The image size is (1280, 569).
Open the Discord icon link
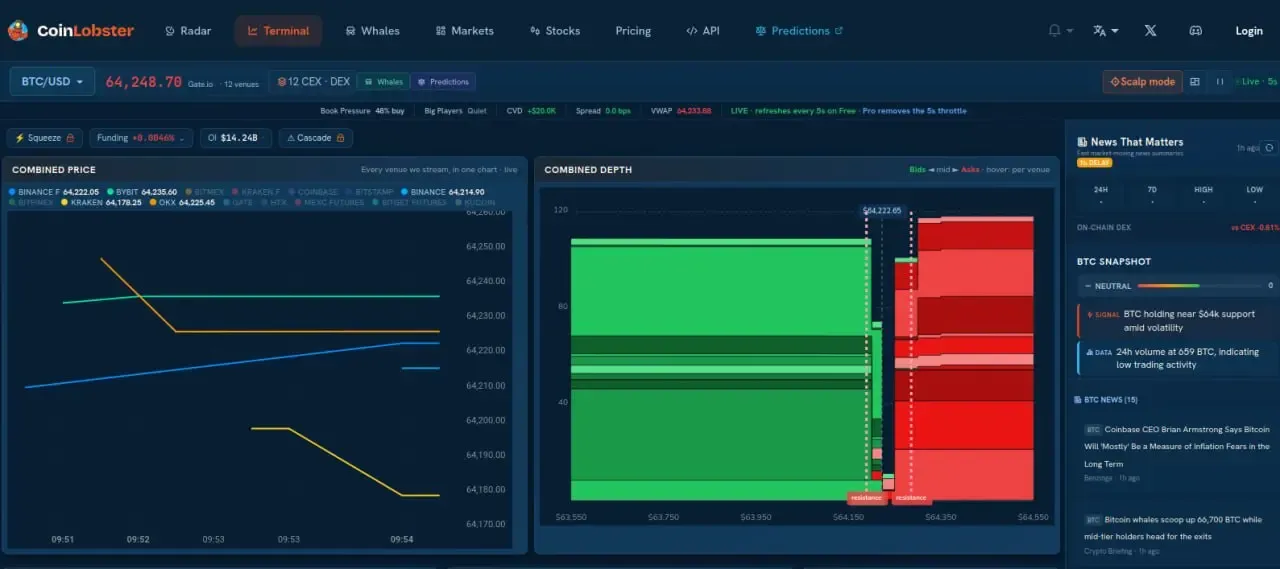[1195, 31]
